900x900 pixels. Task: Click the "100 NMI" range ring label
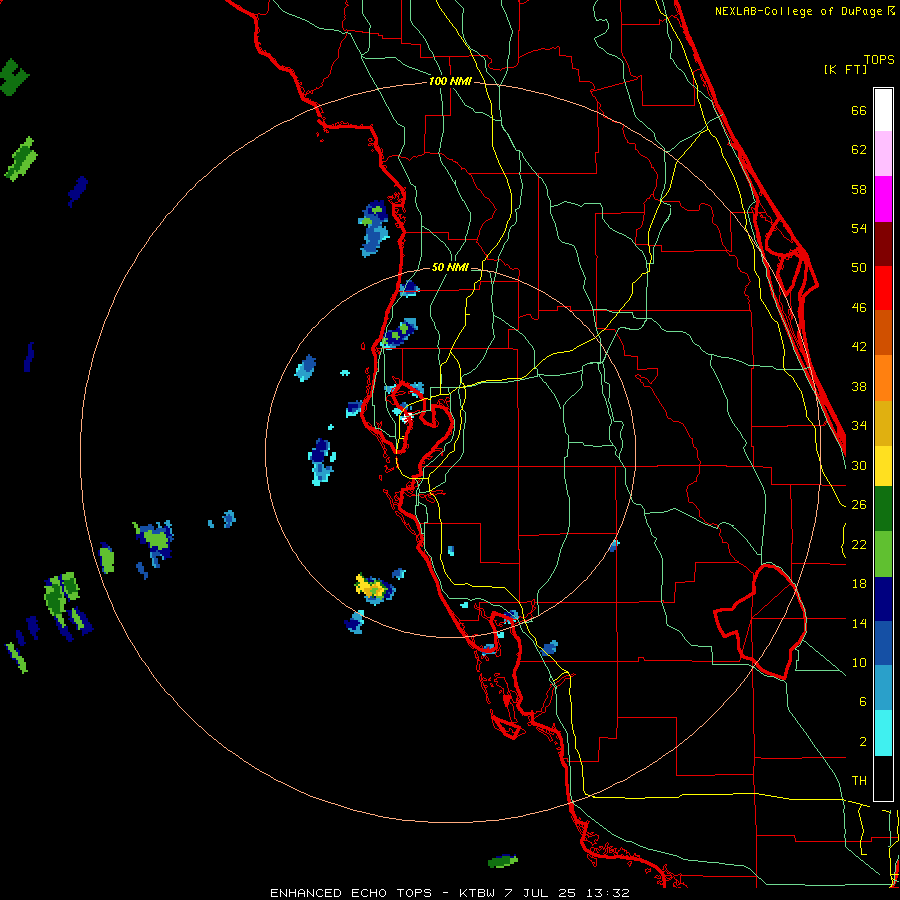(450, 82)
